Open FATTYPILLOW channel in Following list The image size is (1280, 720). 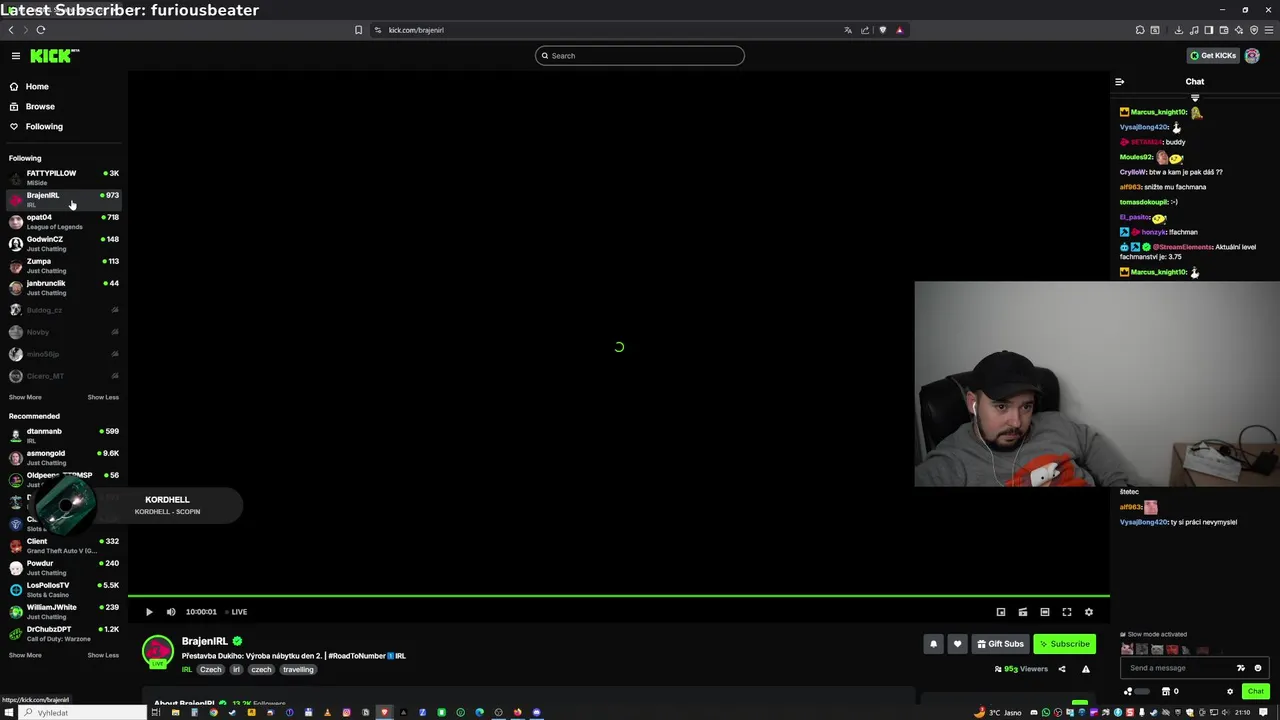[64, 178]
